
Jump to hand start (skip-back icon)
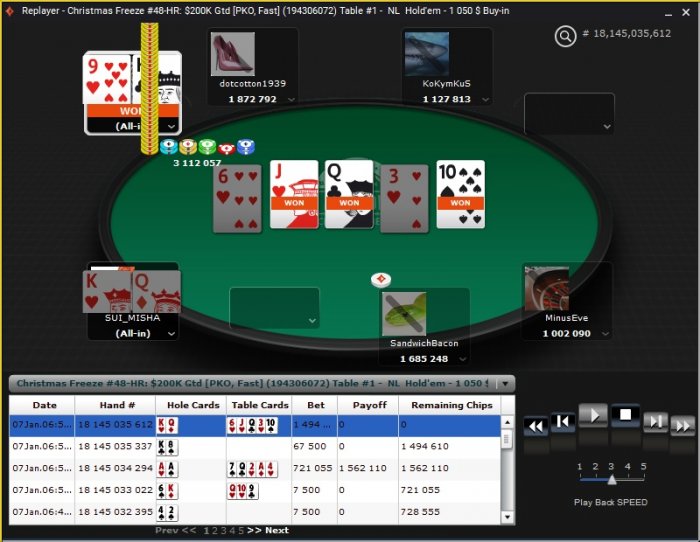pyautogui.click(x=562, y=421)
